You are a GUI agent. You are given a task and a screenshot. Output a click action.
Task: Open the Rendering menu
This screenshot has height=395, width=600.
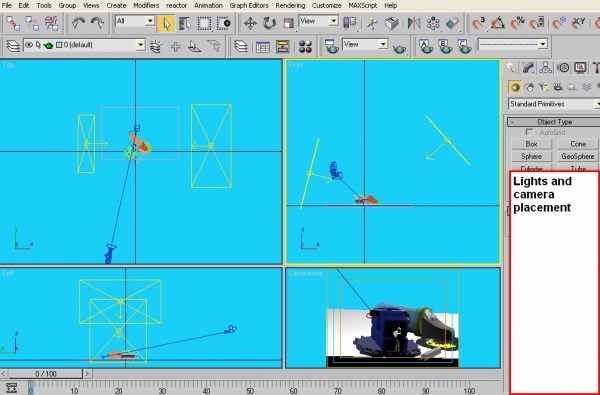290,5
